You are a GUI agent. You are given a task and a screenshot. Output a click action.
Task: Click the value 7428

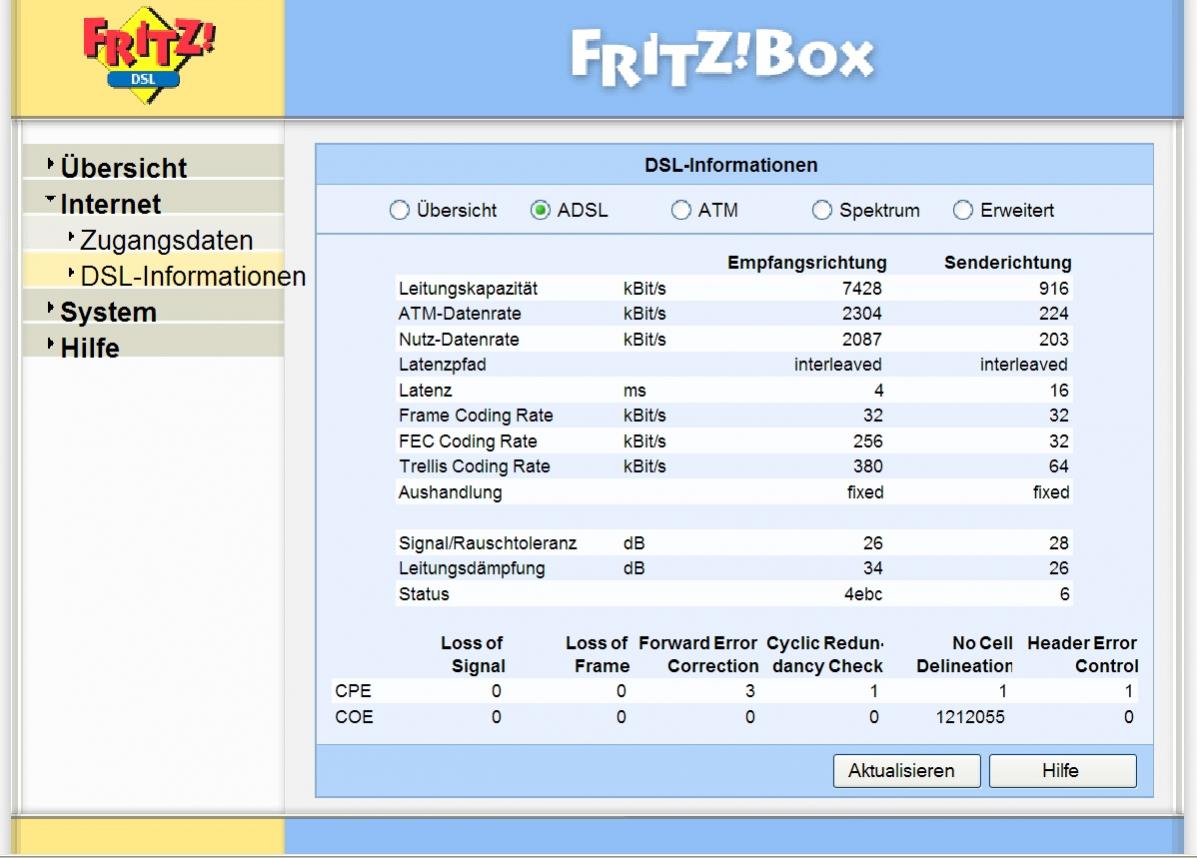pyautogui.click(x=862, y=289)
